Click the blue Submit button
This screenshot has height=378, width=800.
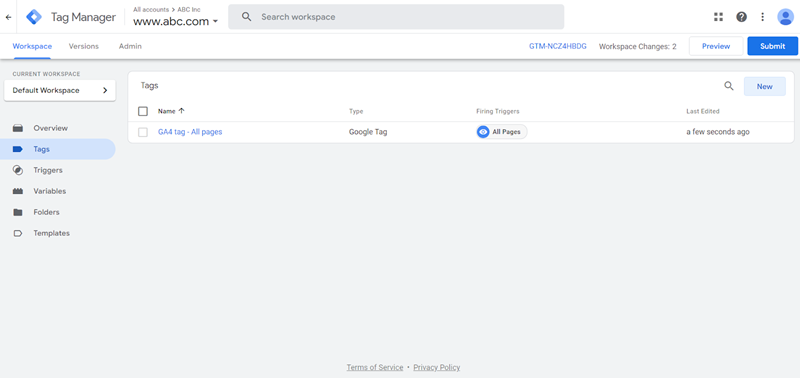pyautogui.click(x=772, y=46)
